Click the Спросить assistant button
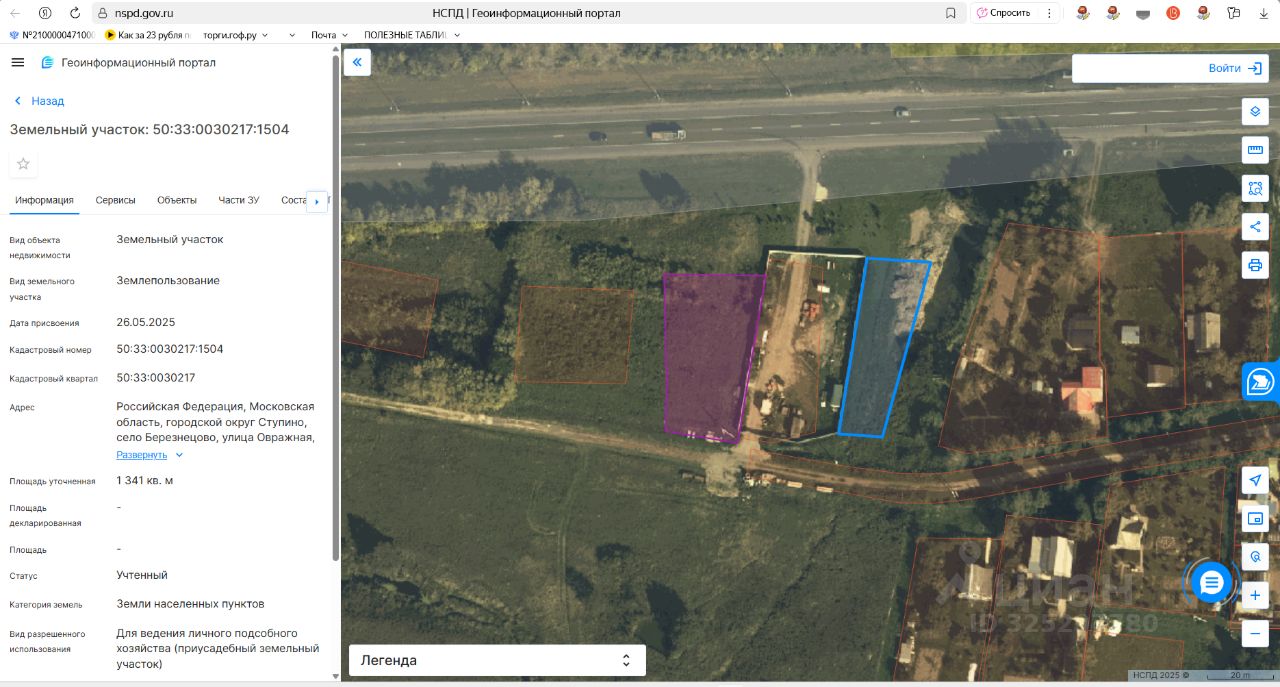1280x687 pixels. click(1004, 13)
